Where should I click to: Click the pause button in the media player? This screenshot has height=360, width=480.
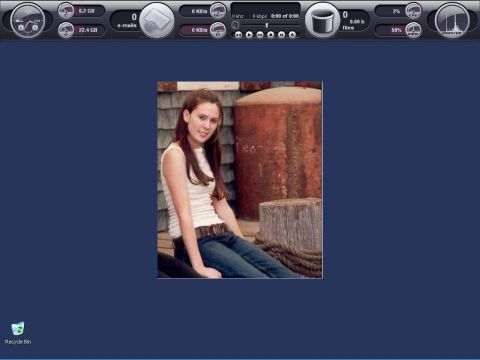[x=281, y=34]
